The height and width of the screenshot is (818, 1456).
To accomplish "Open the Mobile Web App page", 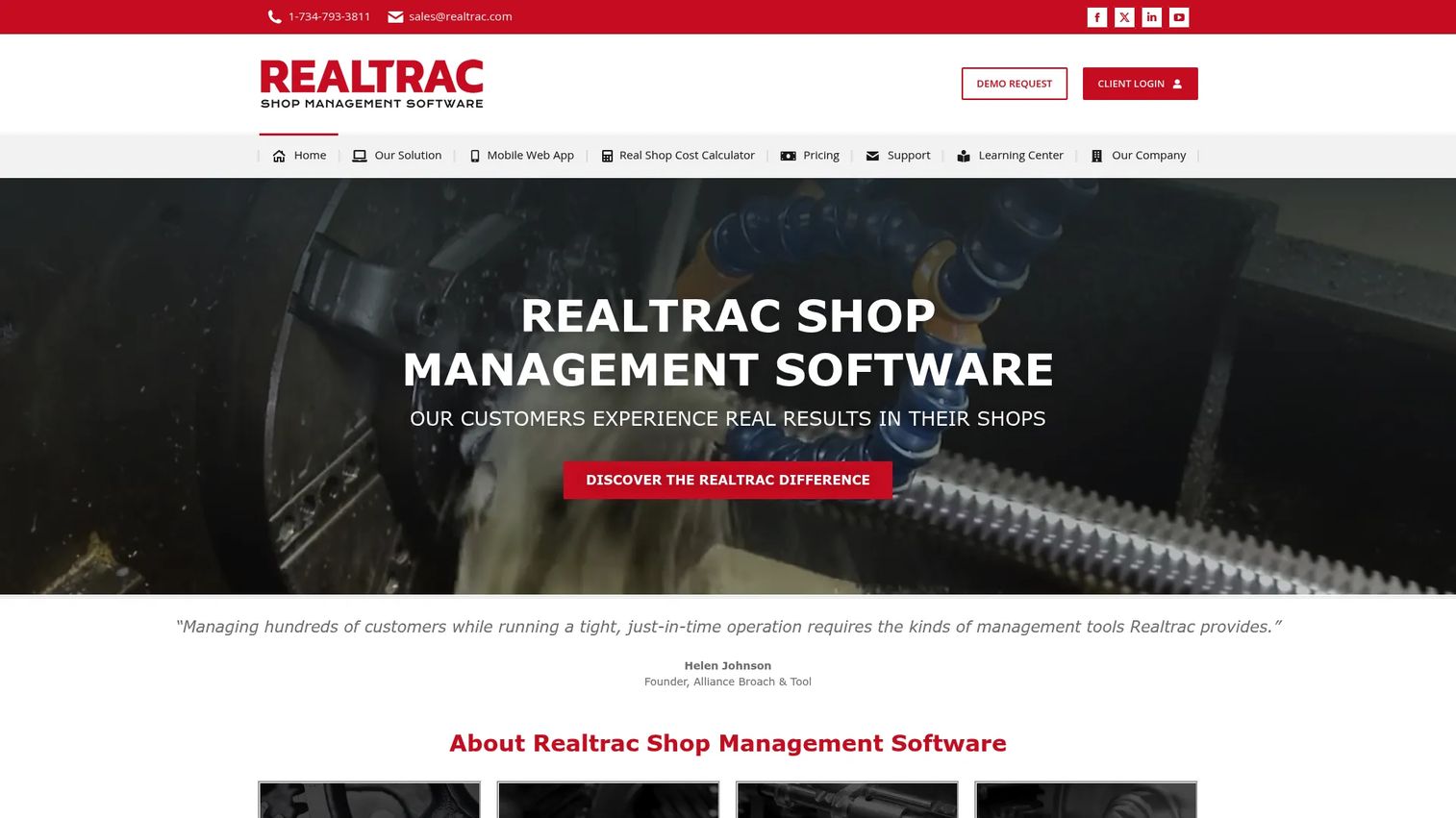I will (530, 156).
